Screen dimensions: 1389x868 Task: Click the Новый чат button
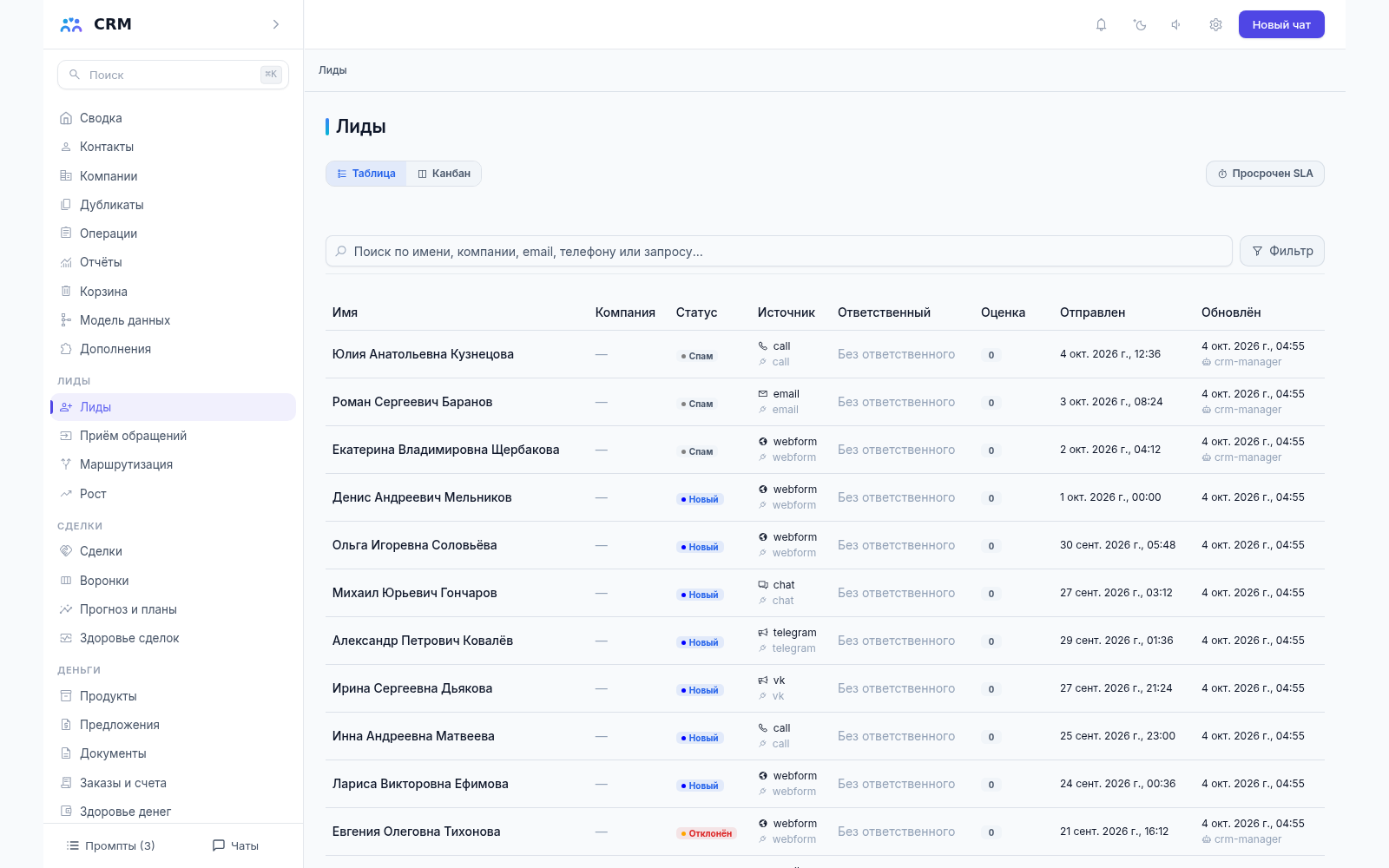point(1281,24)
